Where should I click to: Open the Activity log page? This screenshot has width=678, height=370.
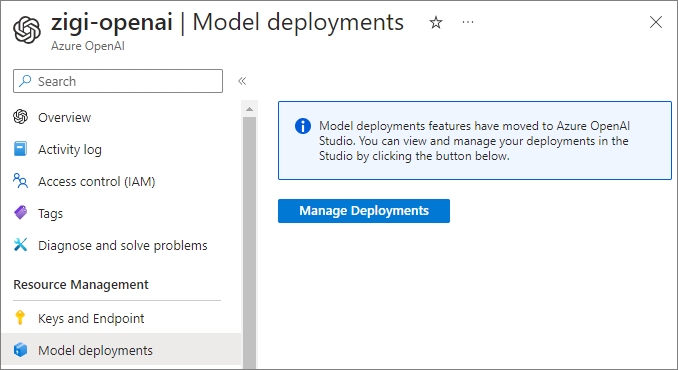click(x=70, y=149)
